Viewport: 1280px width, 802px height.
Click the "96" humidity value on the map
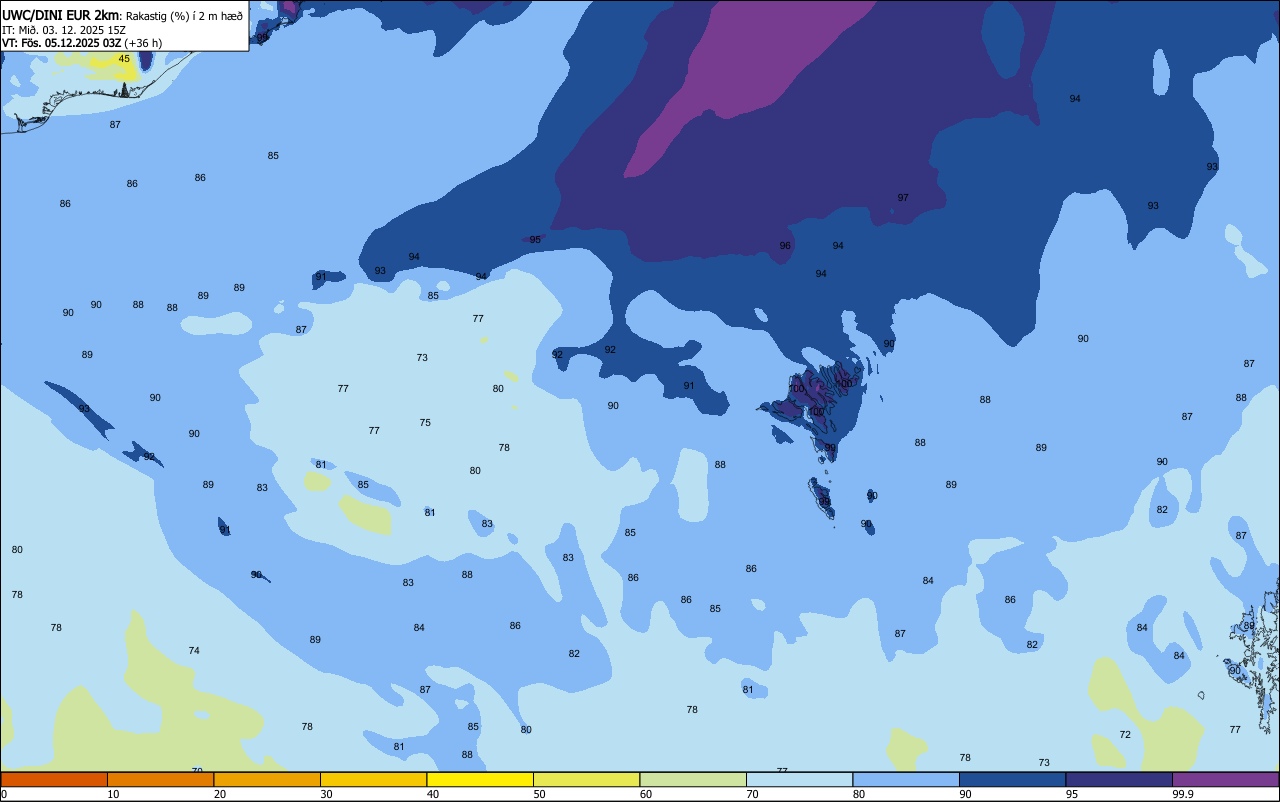point(785,246)
